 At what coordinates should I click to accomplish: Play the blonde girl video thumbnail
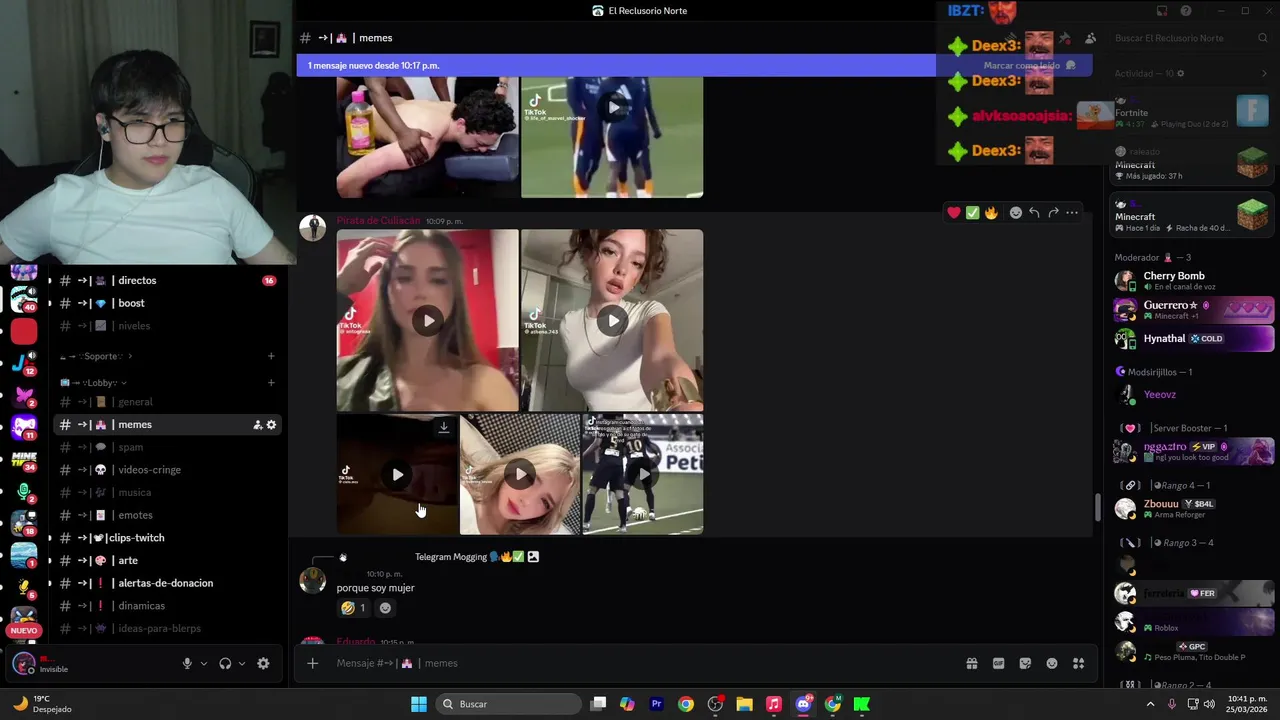[520, 475]
